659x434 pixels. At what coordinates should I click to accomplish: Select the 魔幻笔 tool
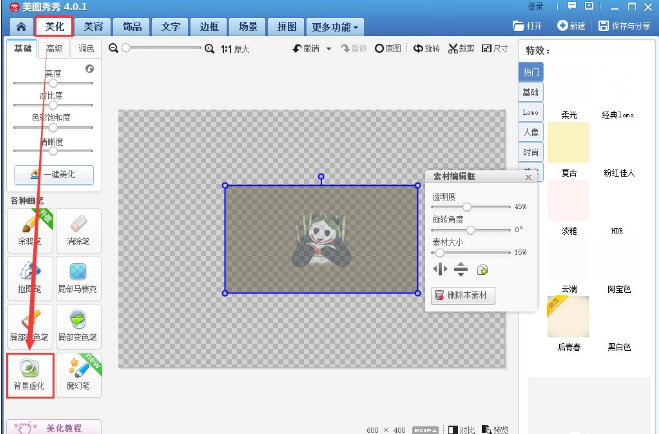(x=79, y=375)
